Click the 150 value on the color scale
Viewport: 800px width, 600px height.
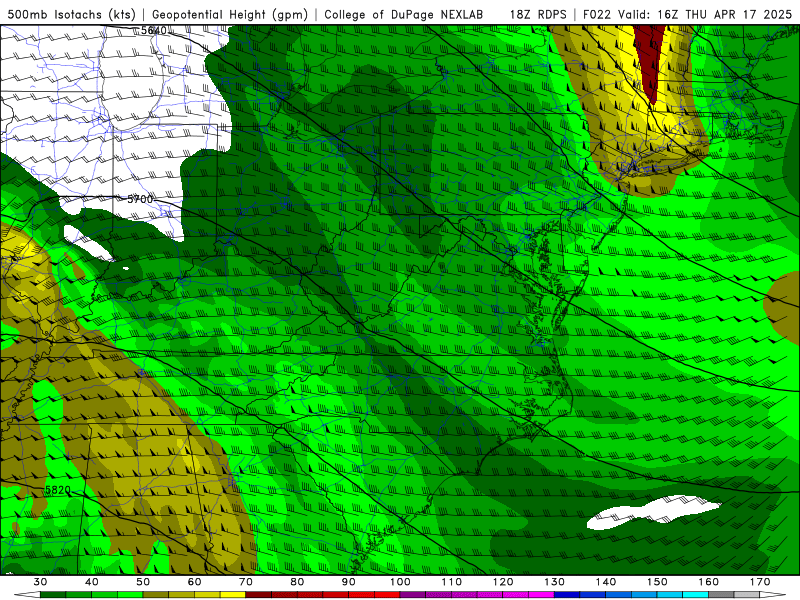(x=658, y=582)
